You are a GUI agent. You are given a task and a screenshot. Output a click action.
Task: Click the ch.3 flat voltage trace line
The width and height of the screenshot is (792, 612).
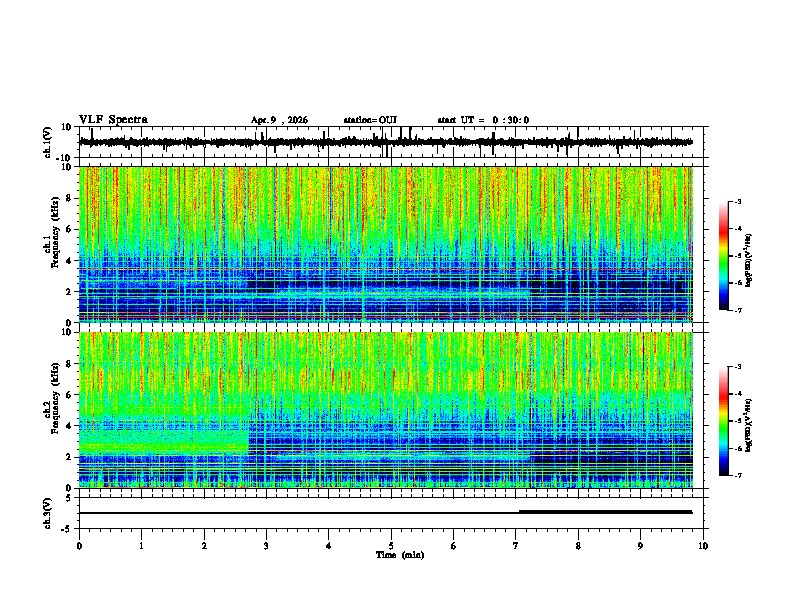click(x=386, y=513)
